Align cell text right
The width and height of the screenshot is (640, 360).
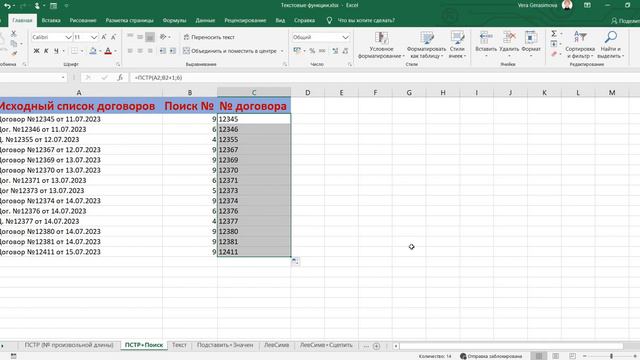[150, 51]
